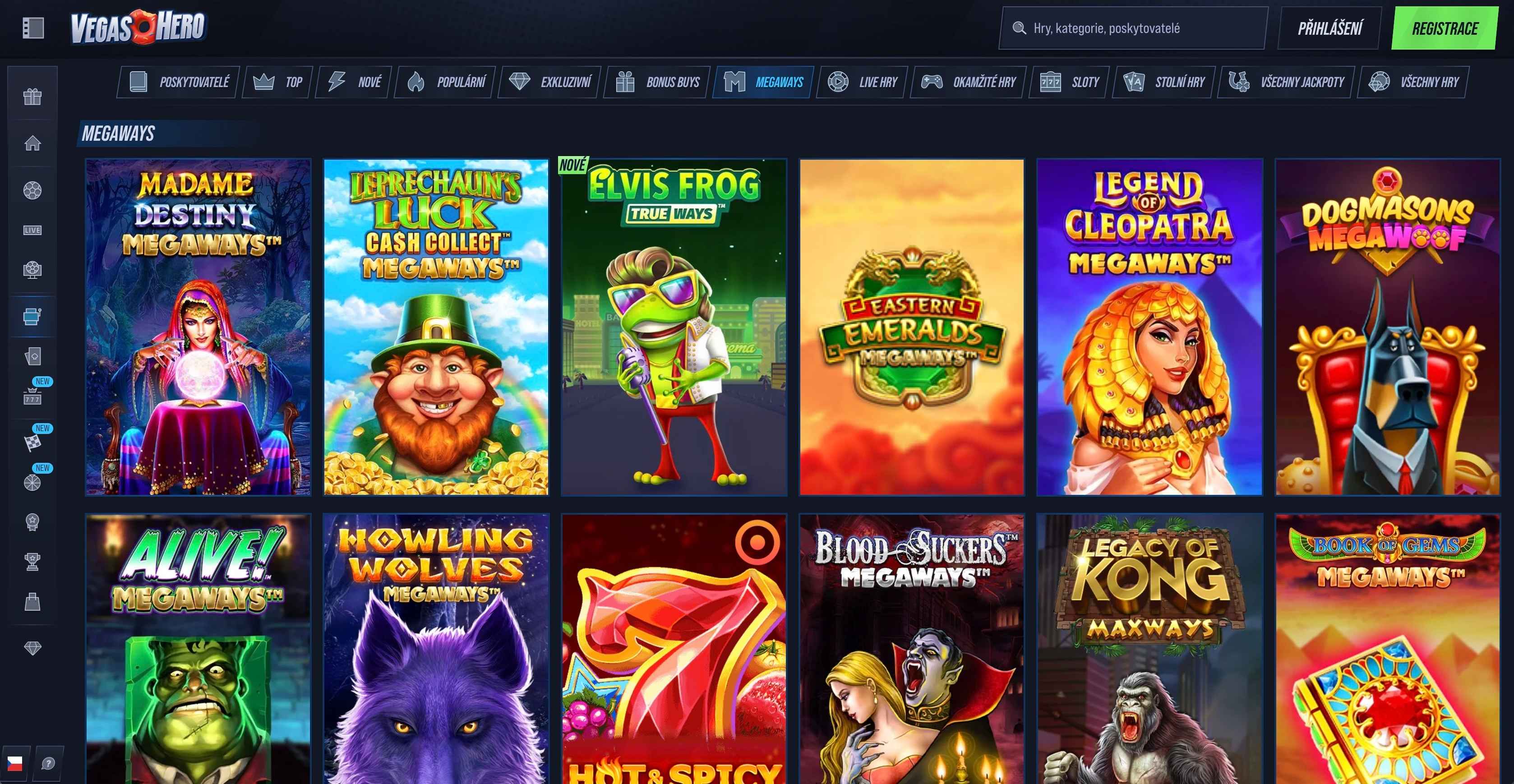Open the LIVE icon in the sidebar
1514x784 pixels.
tap(32, 230)
